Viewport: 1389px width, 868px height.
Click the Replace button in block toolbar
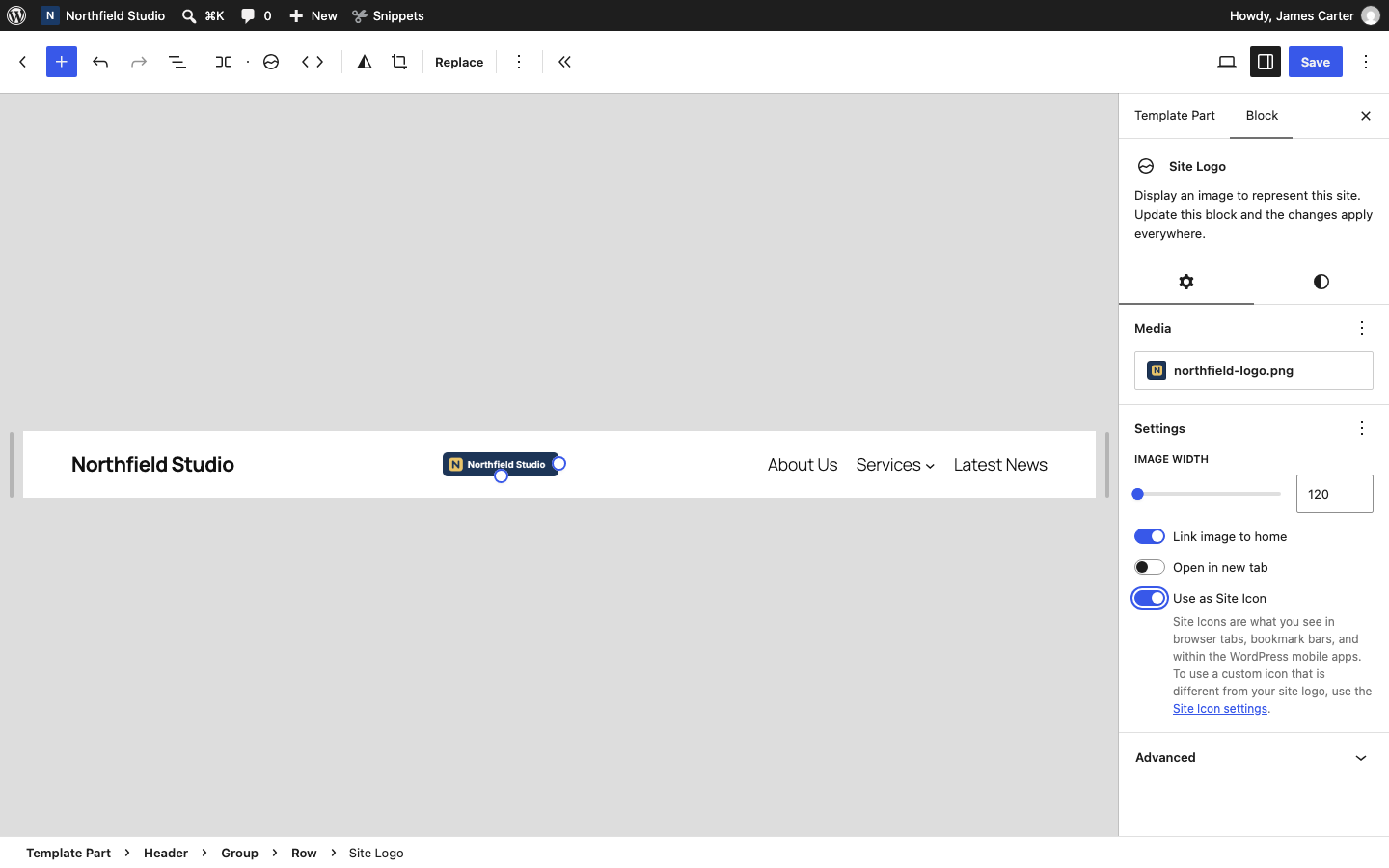pyautogui.click(x=459, y=62)
